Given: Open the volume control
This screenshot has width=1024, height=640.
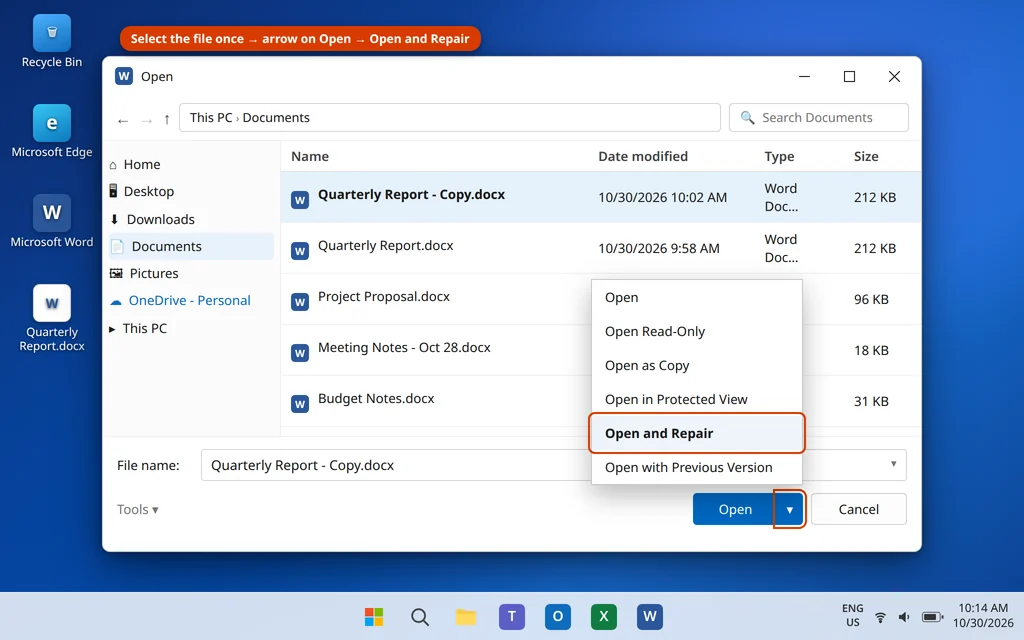Looking at the screenshot, I should (x=904, y=617).
